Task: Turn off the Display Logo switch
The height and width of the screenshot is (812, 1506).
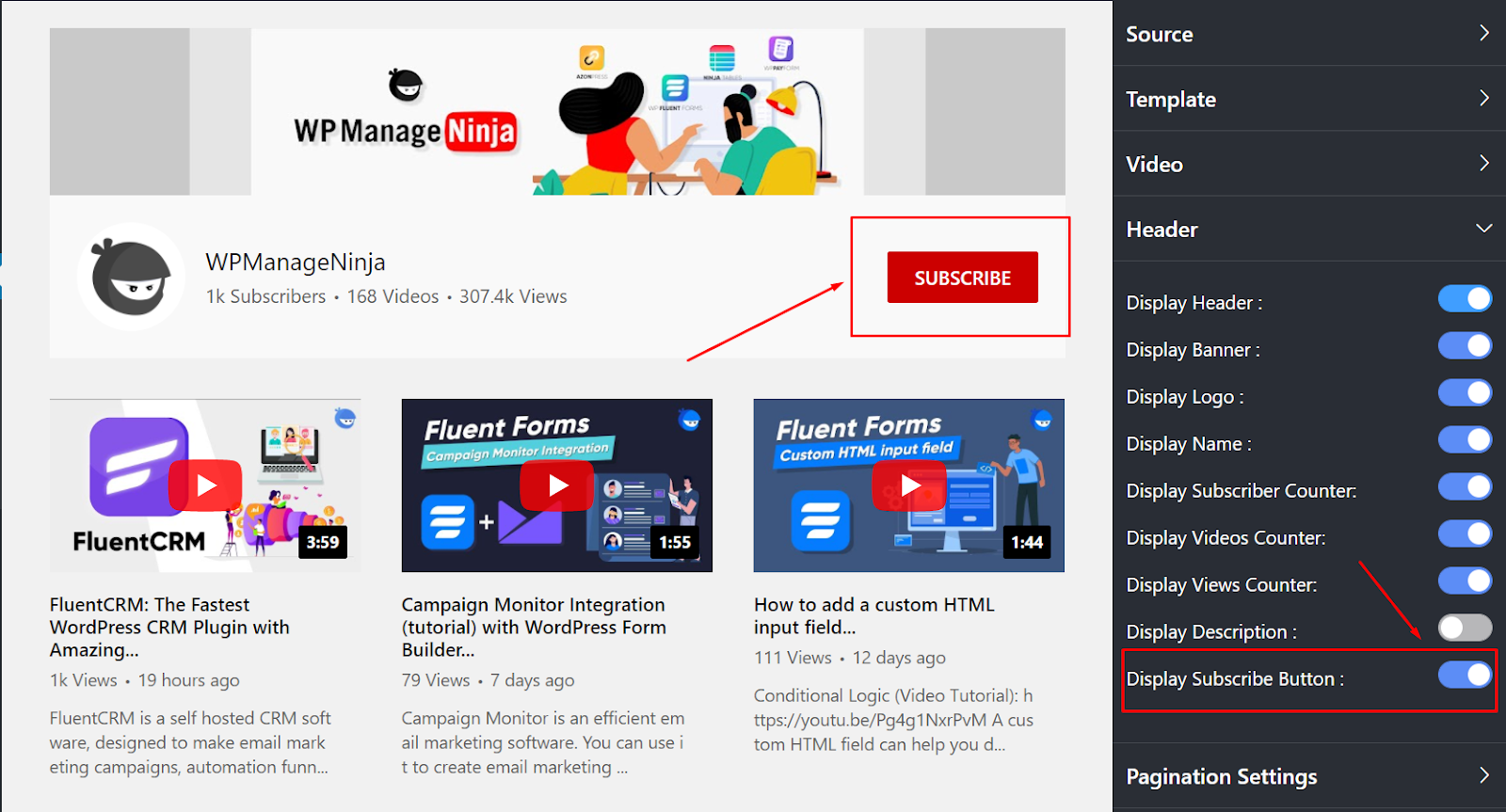Action: pyautogui.click(x=1465, y=393)
